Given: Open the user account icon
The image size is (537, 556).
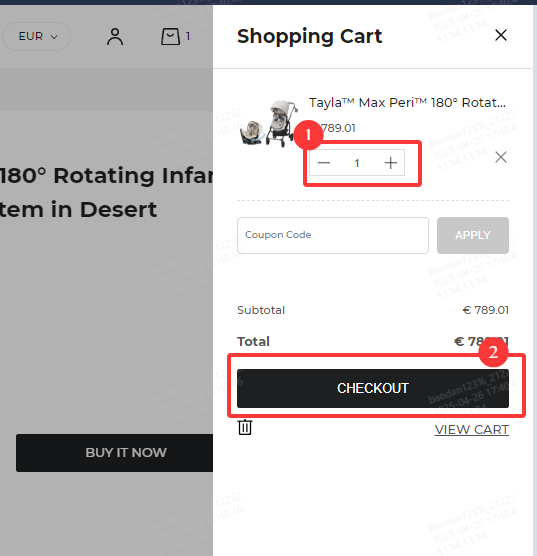Looking at the screenshot, I should pyautogui.click(x=115, y=37).
